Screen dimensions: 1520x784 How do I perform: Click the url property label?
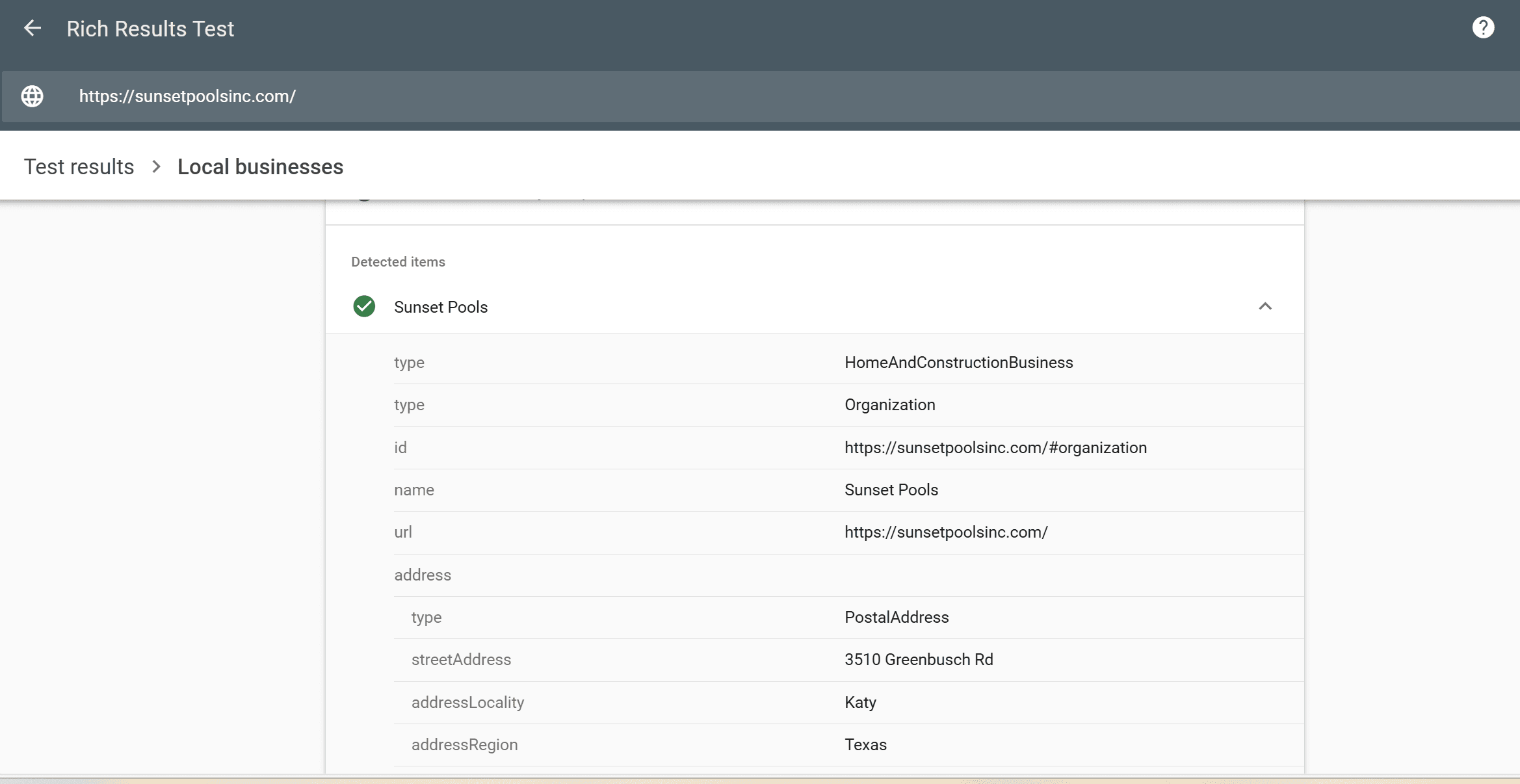403,532
